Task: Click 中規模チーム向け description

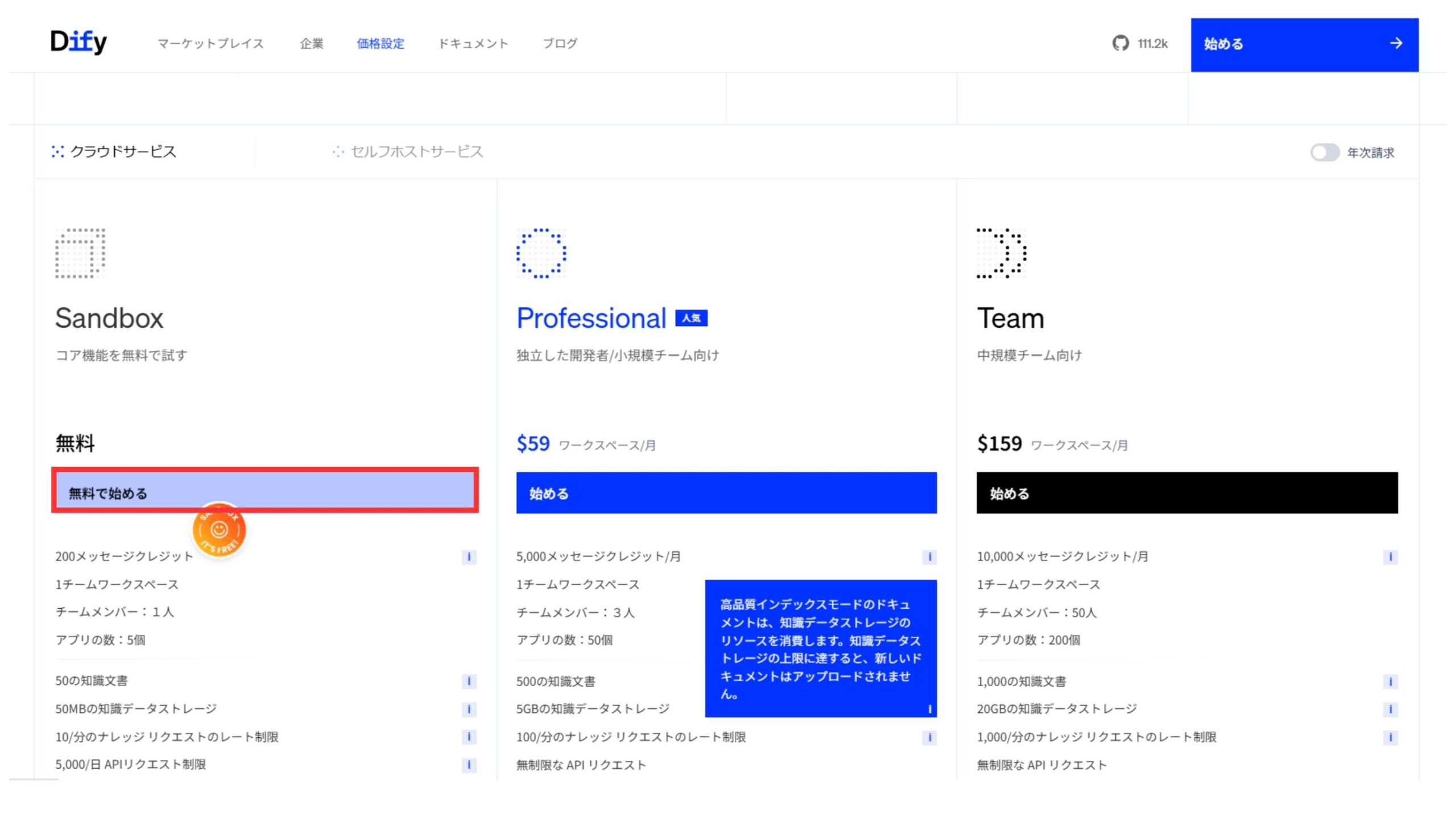Action: 1029,355
